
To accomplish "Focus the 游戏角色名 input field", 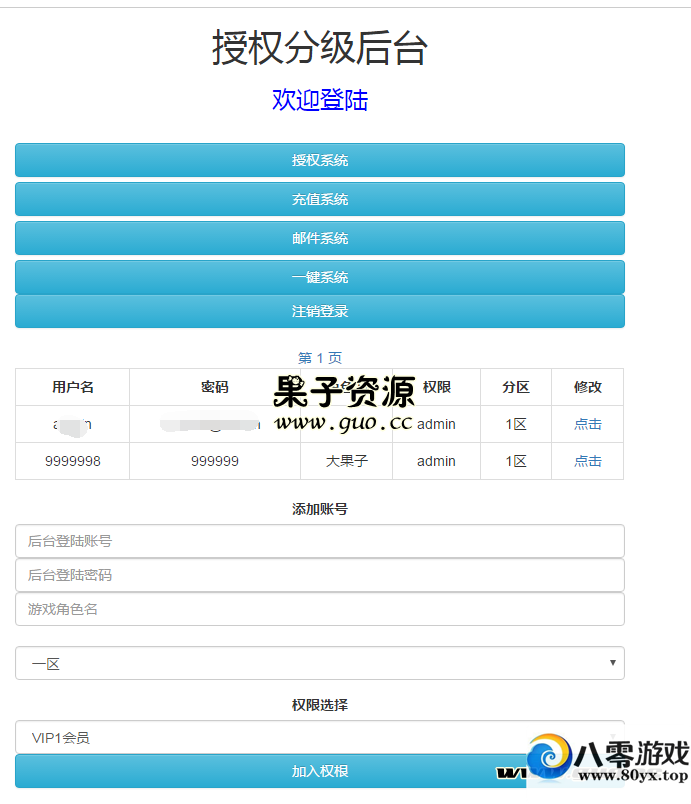I will (x=320, y=609).
